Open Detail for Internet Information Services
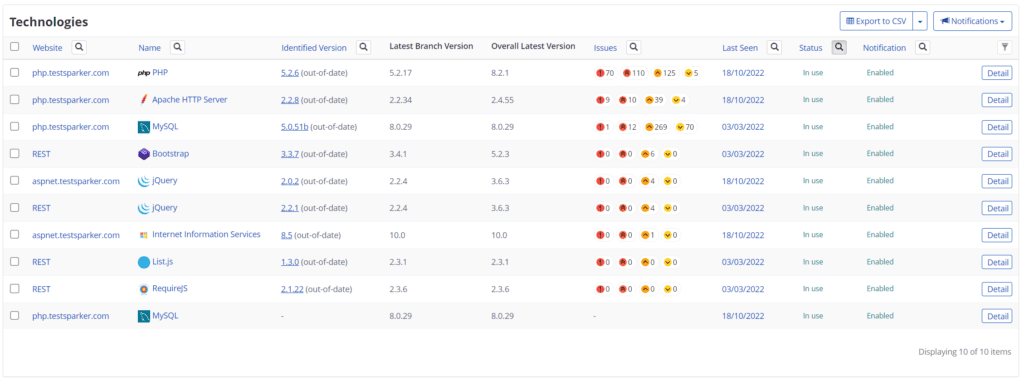 (997, 235)
